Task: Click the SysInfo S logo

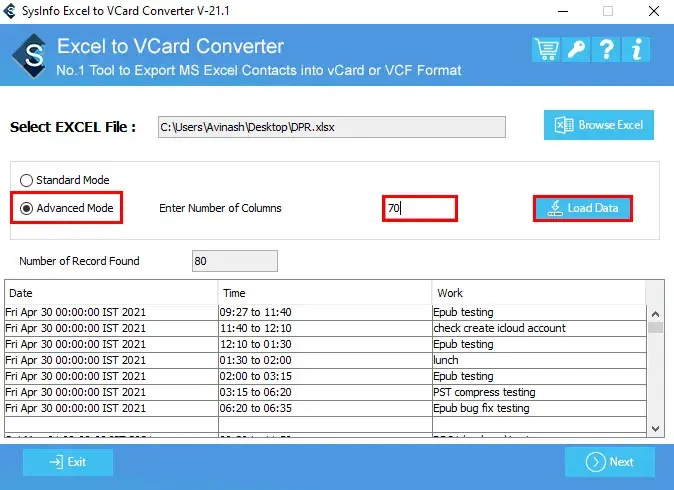Action: (30, 56)
